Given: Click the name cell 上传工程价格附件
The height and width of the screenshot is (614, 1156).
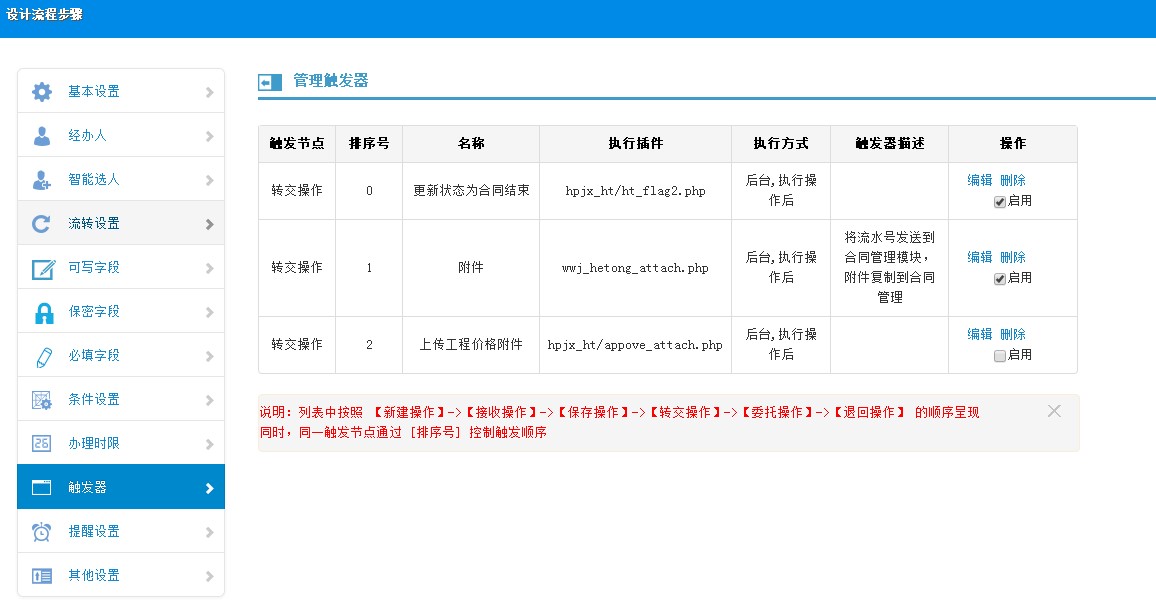Looking at the screenshot, I should (471, 345).
